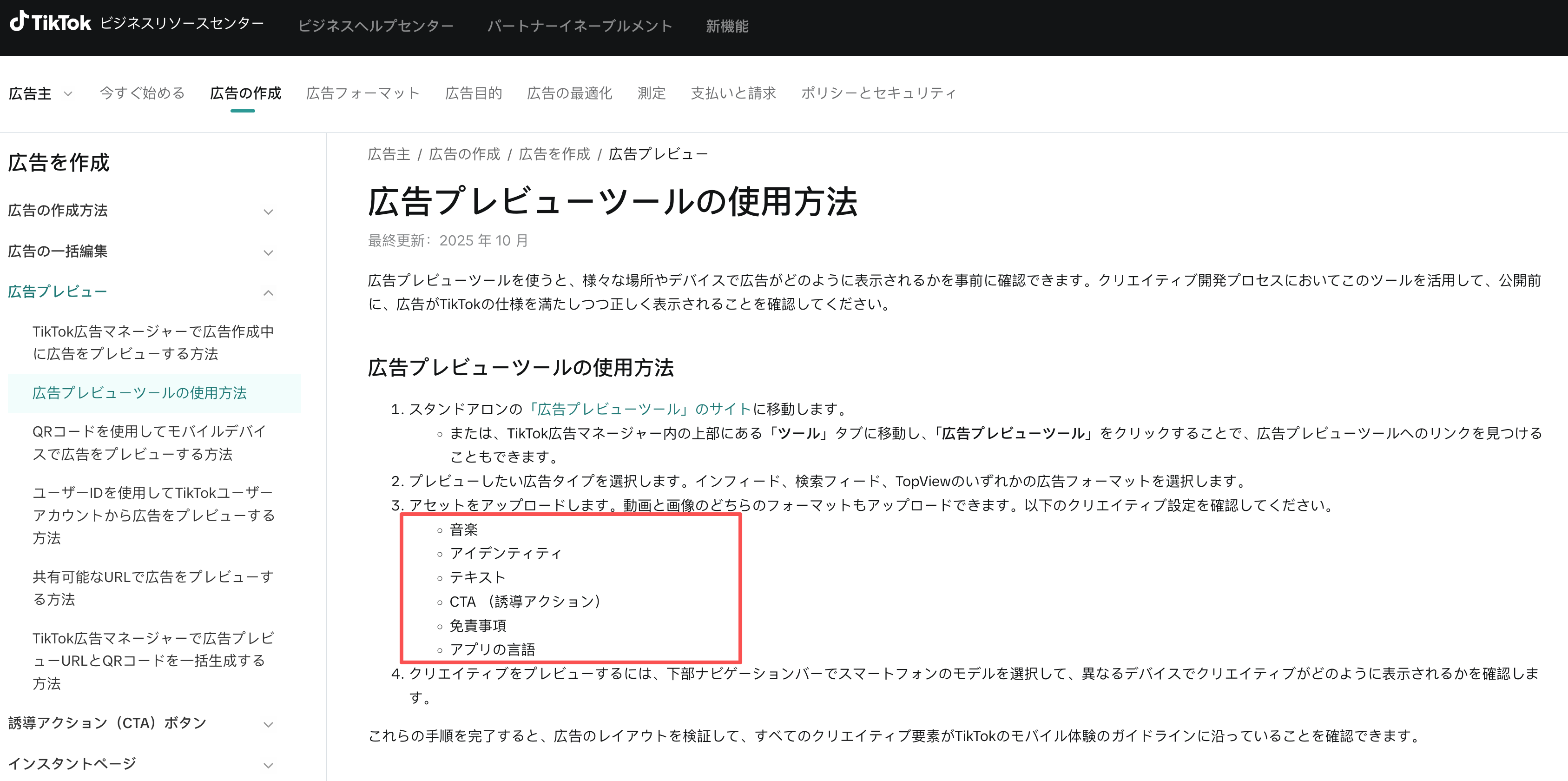Viewport: 1568px width, 781px height.
Task: Click the chevron next to 広告主
Action: [x=68, y=94]
